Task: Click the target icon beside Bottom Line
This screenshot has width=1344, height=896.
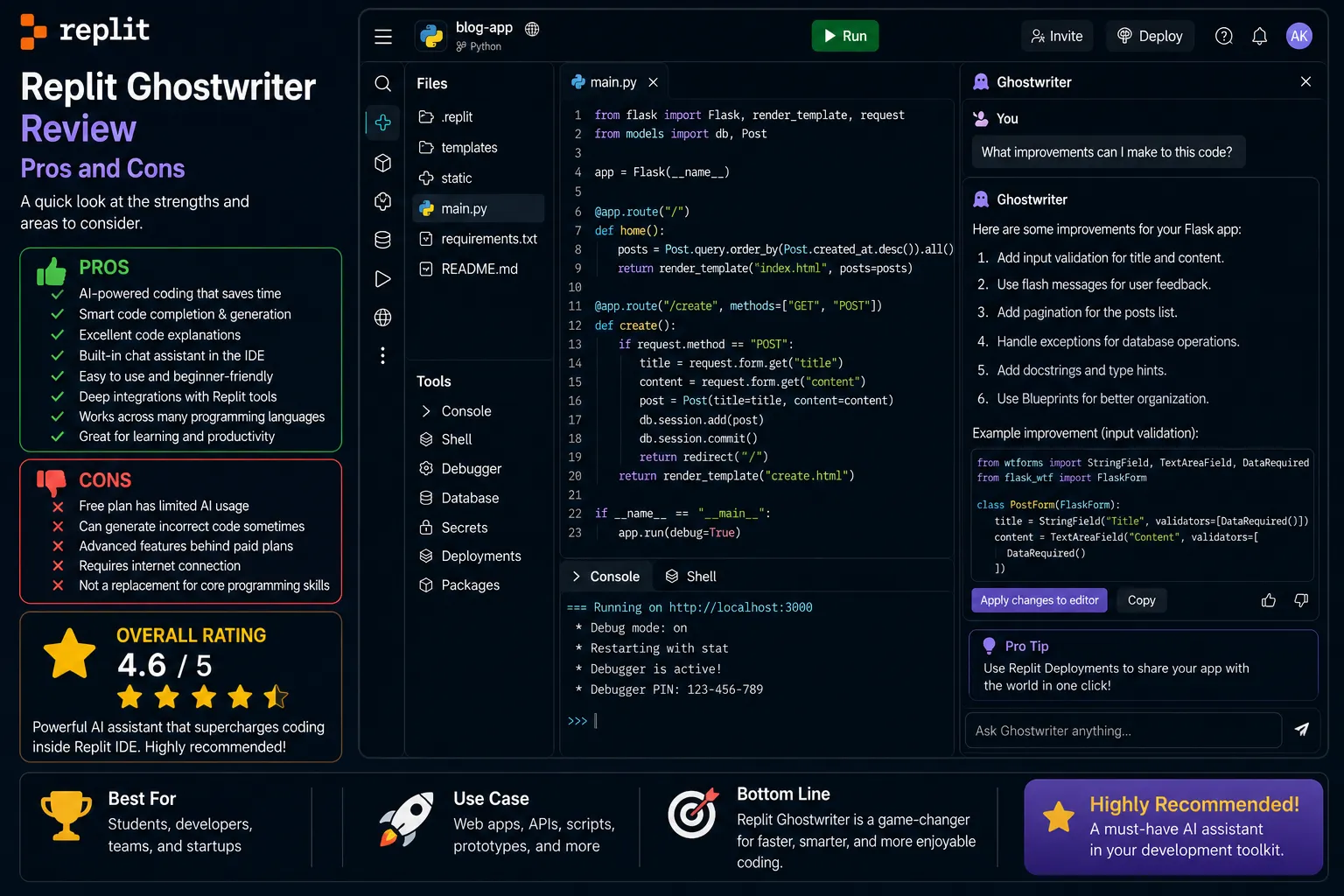Action: [x=693, y=813]
